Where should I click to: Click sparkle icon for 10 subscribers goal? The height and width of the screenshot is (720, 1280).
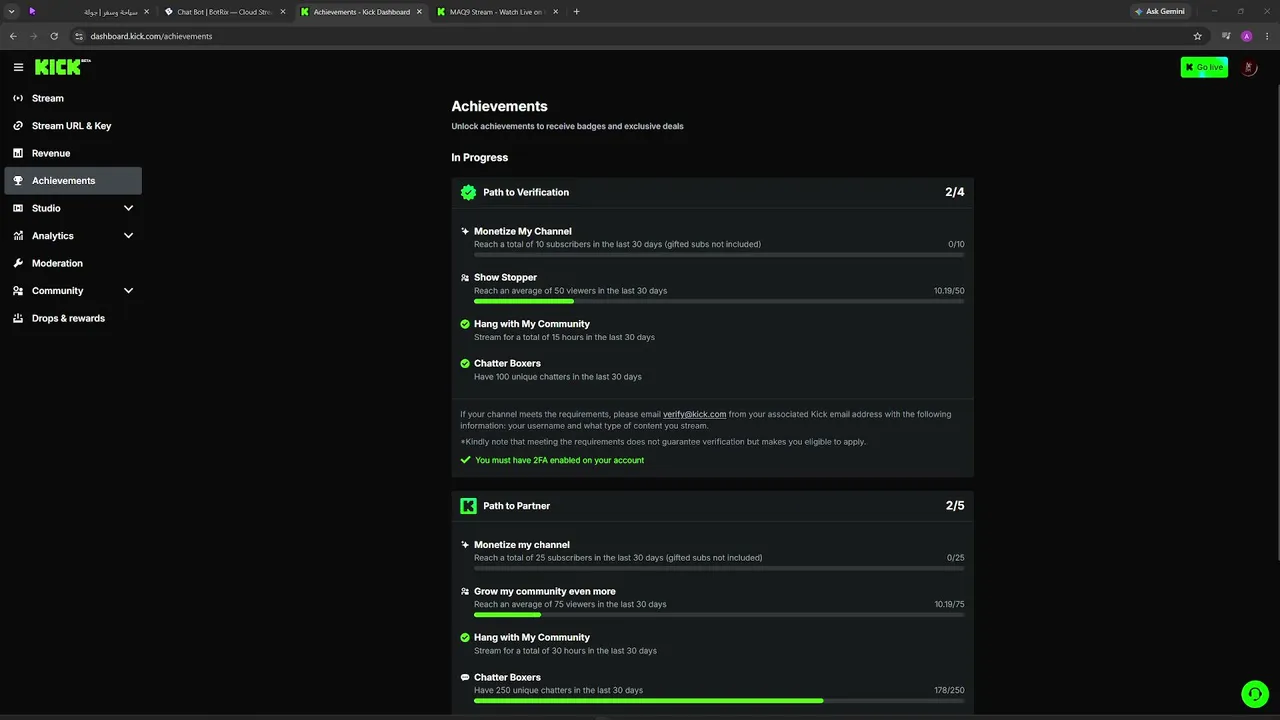(465, 231)
